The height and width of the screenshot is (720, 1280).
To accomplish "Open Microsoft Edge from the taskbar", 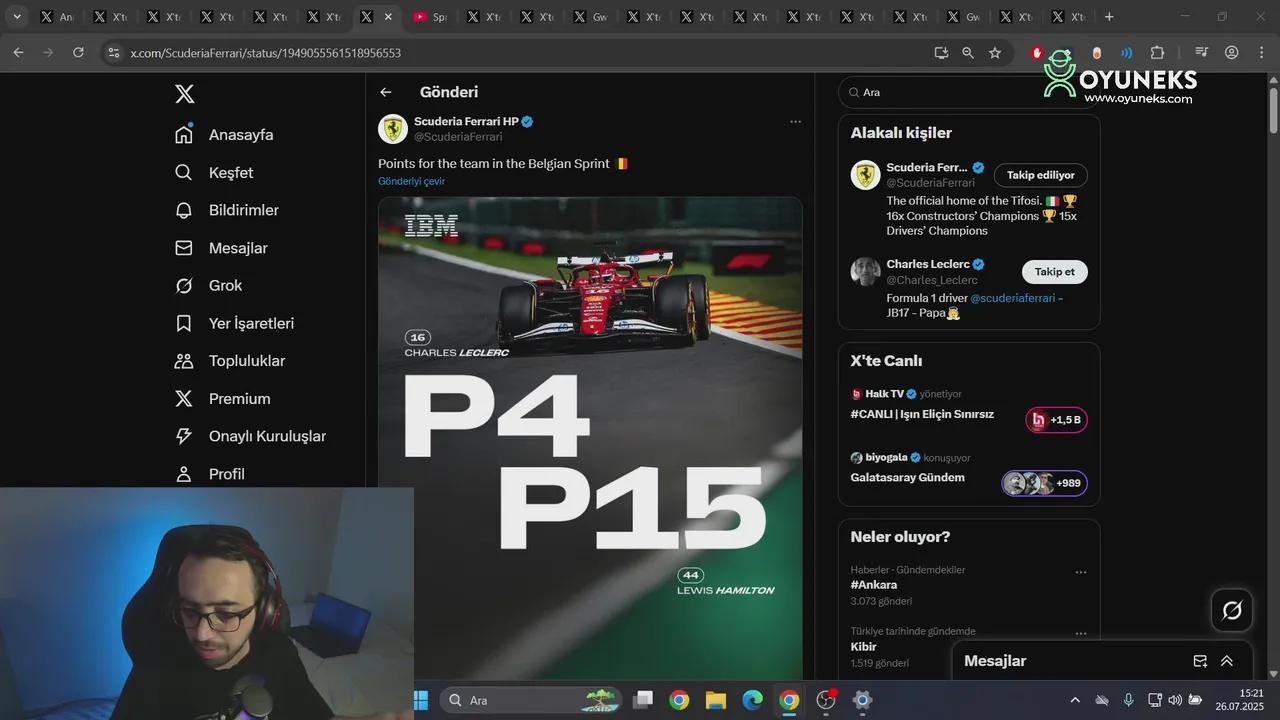I will 752,700.
